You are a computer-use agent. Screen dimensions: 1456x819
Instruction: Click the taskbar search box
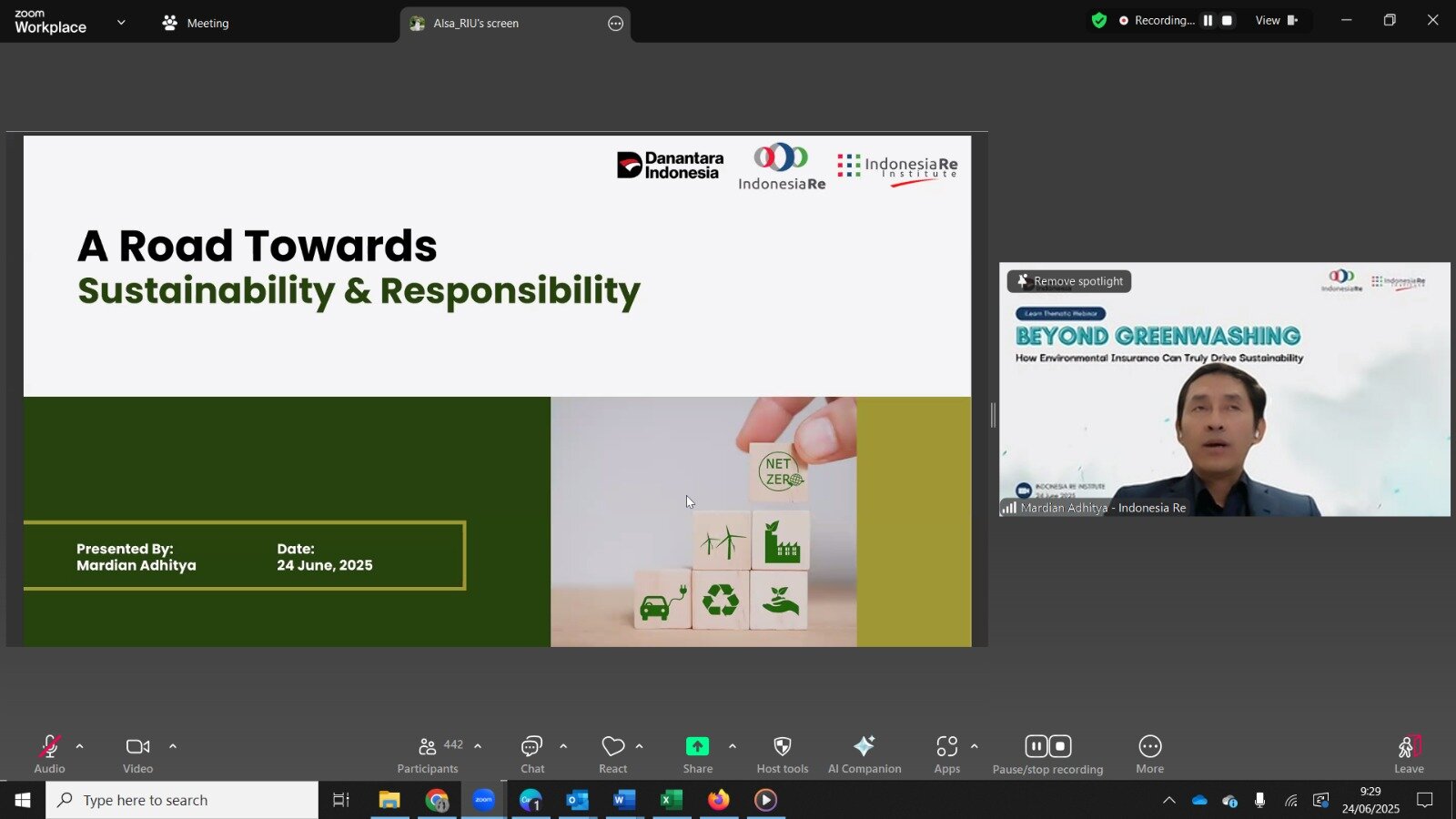[x=182, y=800]
